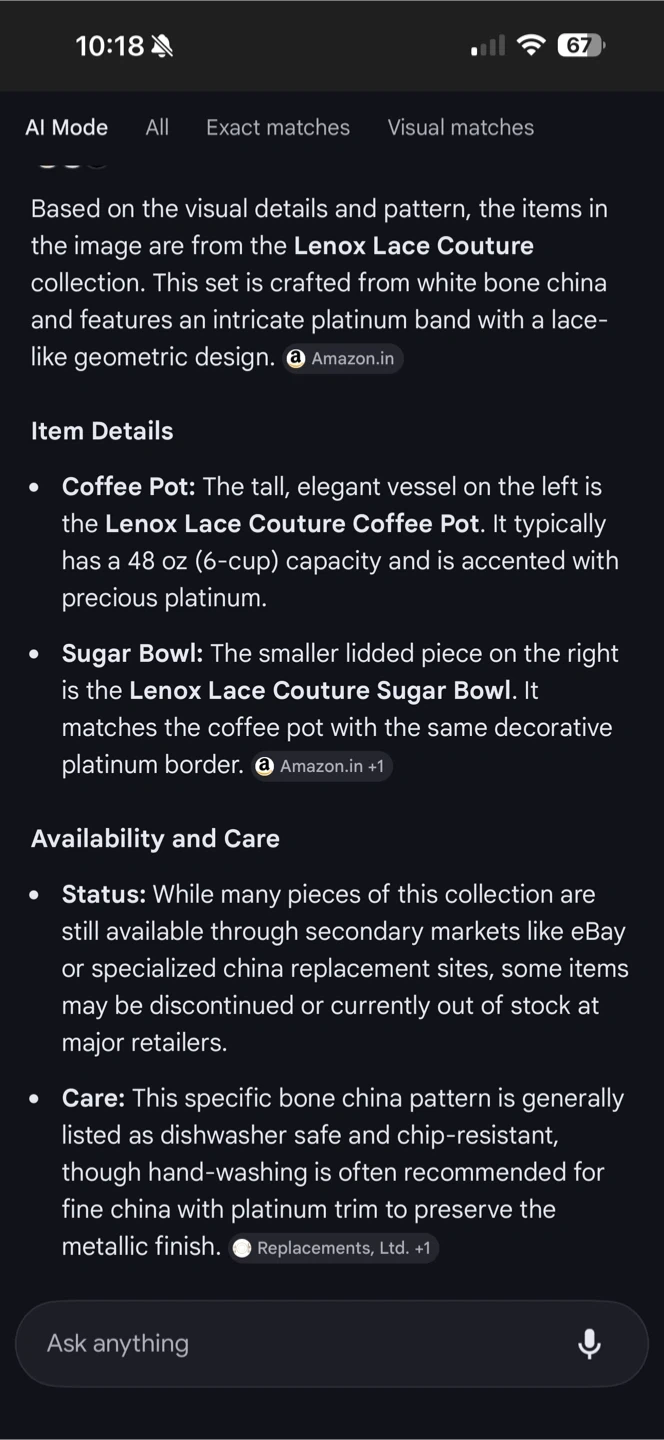Viewport: 664px width, 1440px height.
Task: Tap the 10:18 clock in status bar
Action: pos(110,46)
